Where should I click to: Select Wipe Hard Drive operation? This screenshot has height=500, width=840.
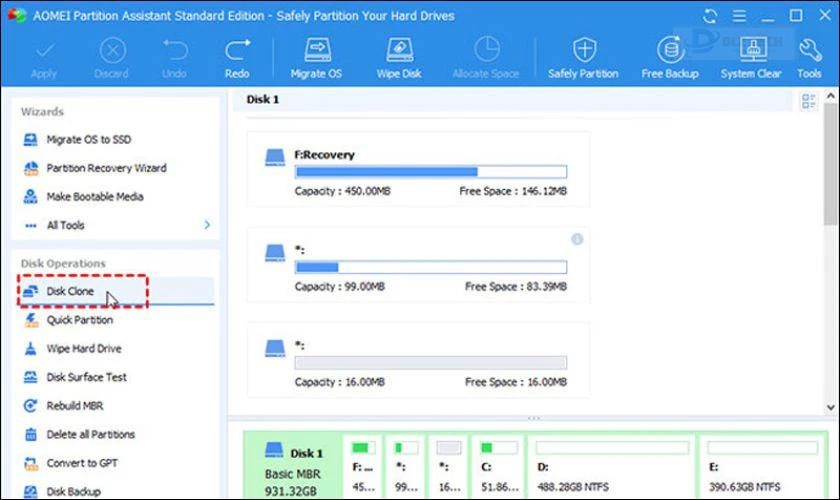coord(73,349)
